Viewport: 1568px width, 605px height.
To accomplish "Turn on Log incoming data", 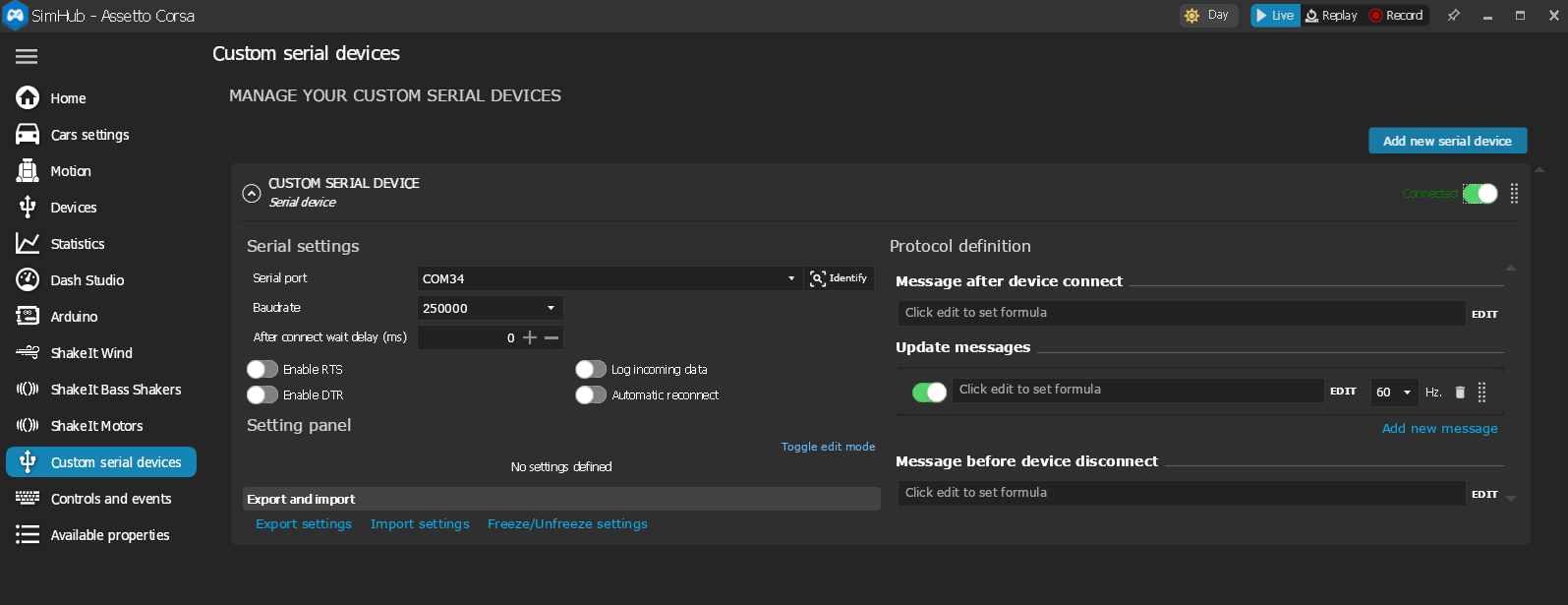I will pyautogui.click(x=591, y=370).
